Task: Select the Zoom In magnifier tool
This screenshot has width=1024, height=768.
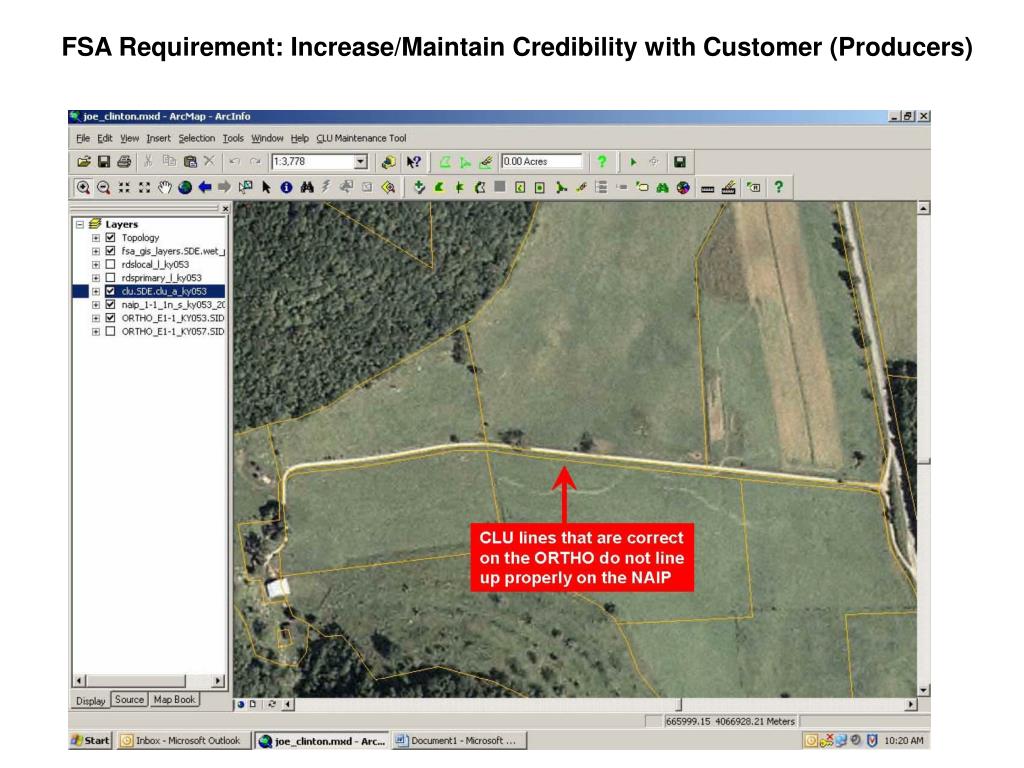Action: (x=83, y=187)
